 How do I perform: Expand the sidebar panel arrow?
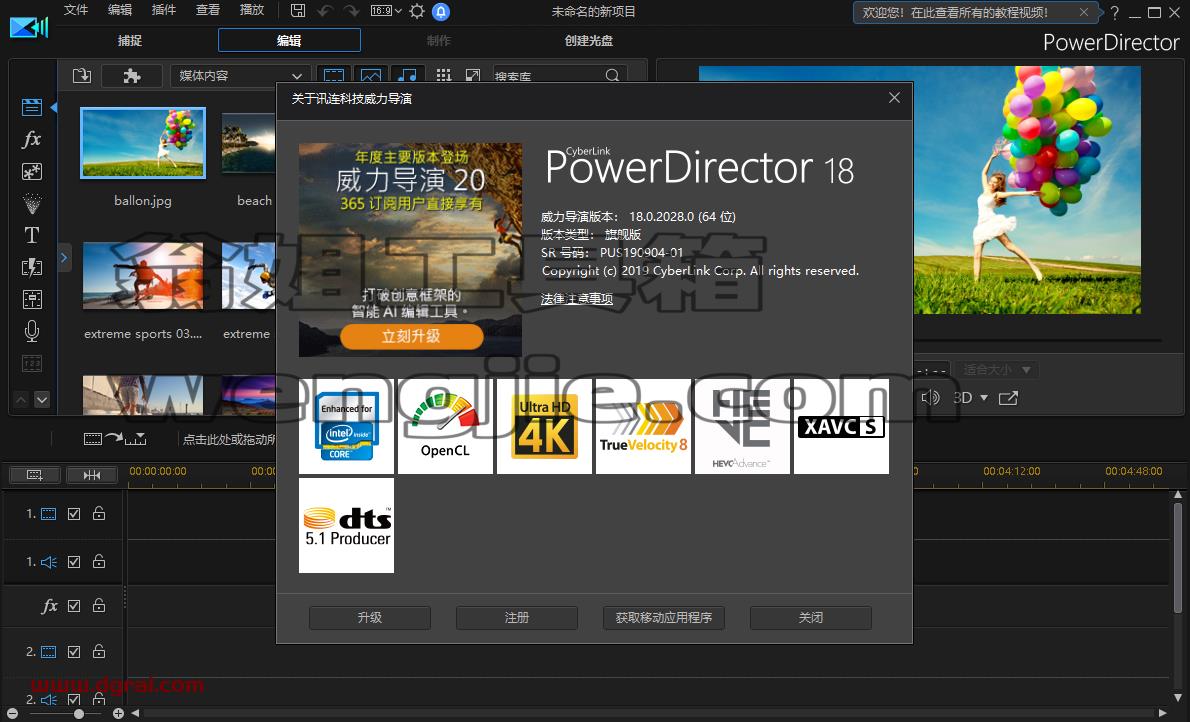pyautogui.click(x=64, y=258)
